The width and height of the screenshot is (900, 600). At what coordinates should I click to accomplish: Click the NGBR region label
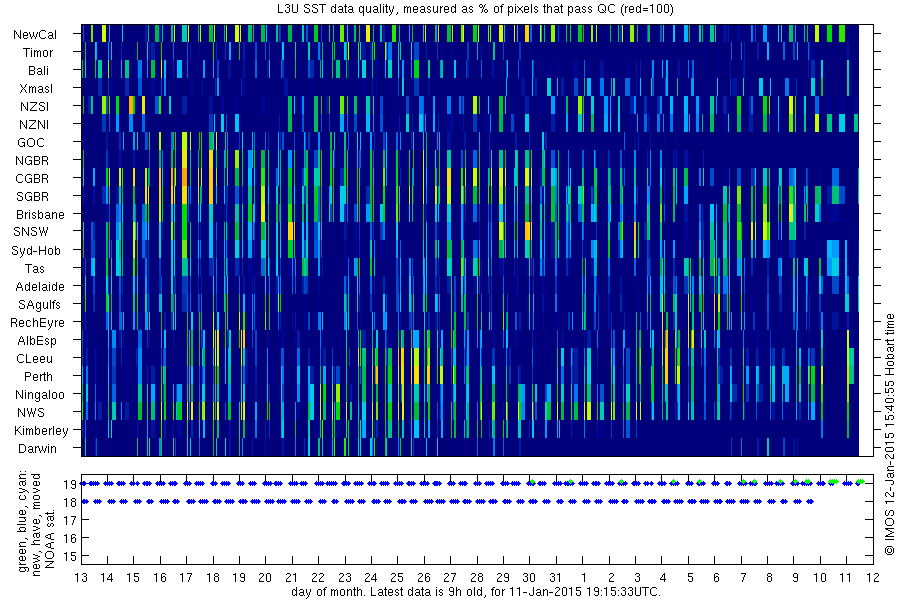[x=32, y=161]
